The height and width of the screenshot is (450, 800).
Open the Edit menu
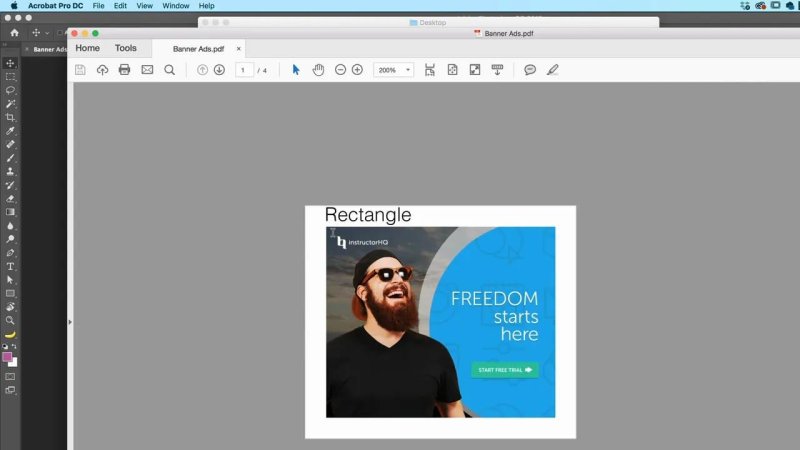pyautogui.click(x=120, y=6)
